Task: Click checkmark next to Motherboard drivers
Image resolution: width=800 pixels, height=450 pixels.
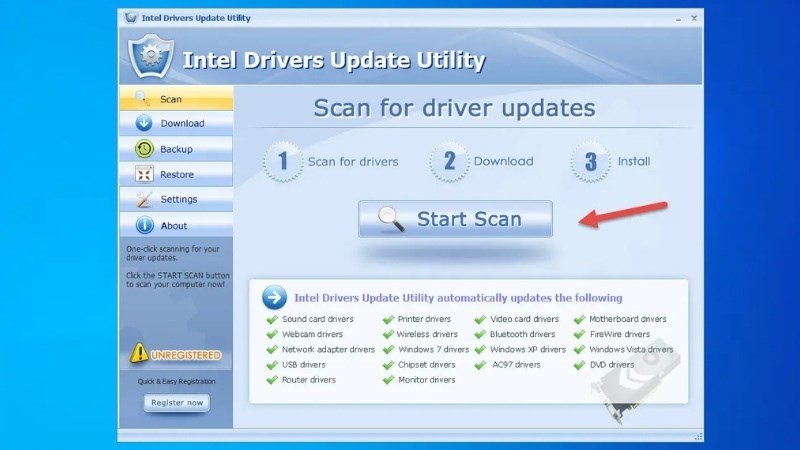Action: 579,319
